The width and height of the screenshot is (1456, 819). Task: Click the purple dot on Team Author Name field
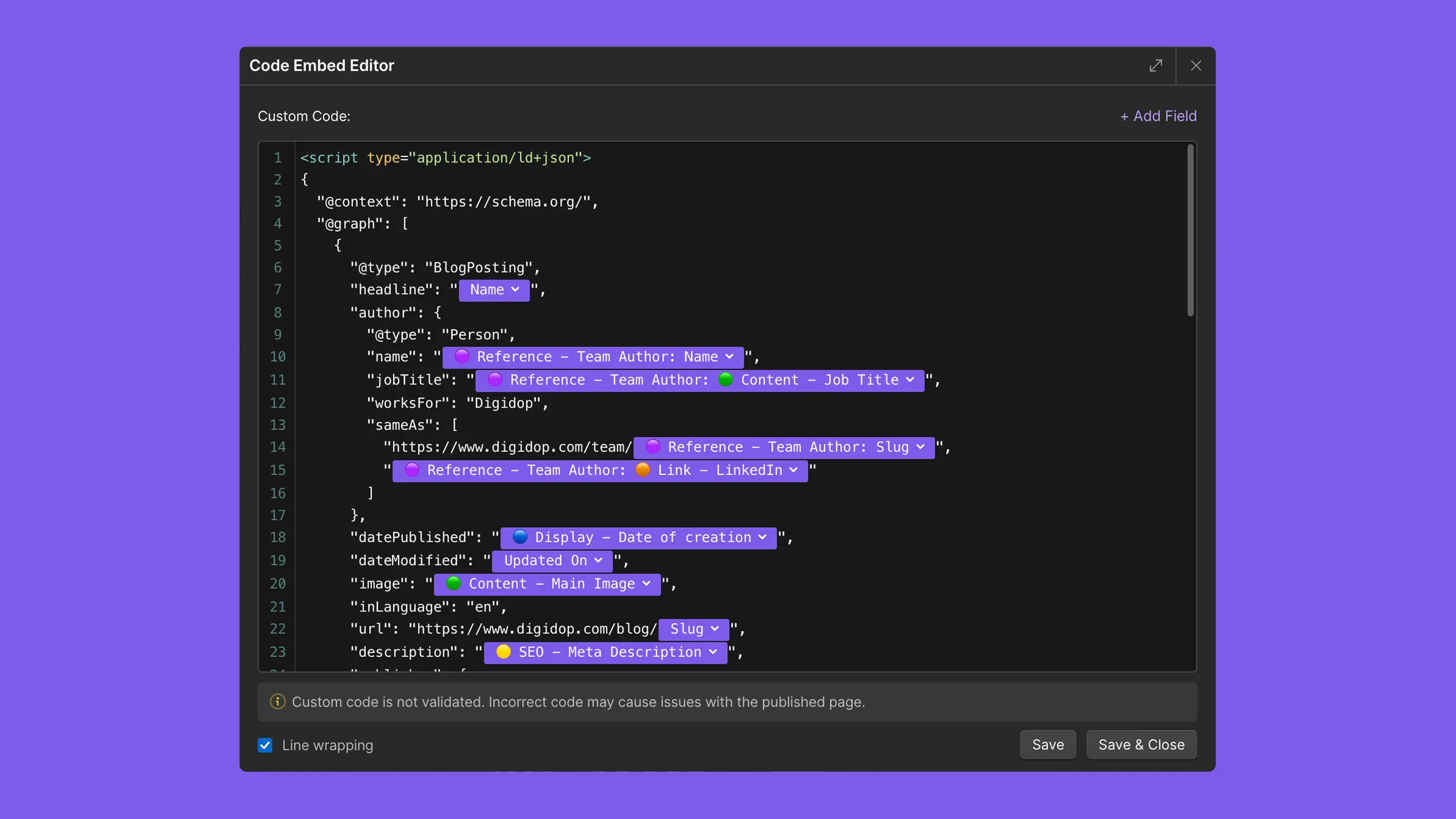point(462,357)
